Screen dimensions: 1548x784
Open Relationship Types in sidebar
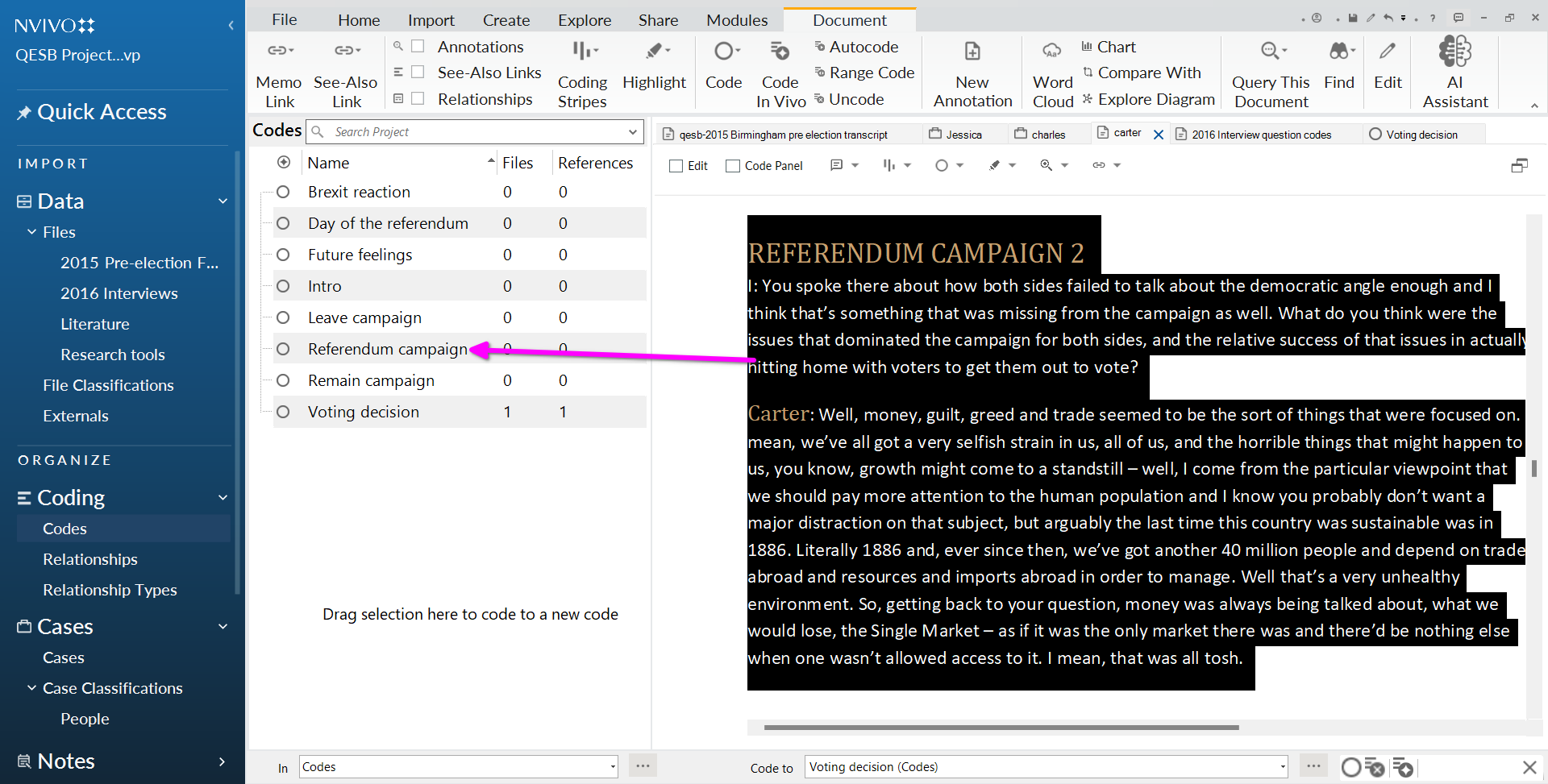click(x=110, y=590)
